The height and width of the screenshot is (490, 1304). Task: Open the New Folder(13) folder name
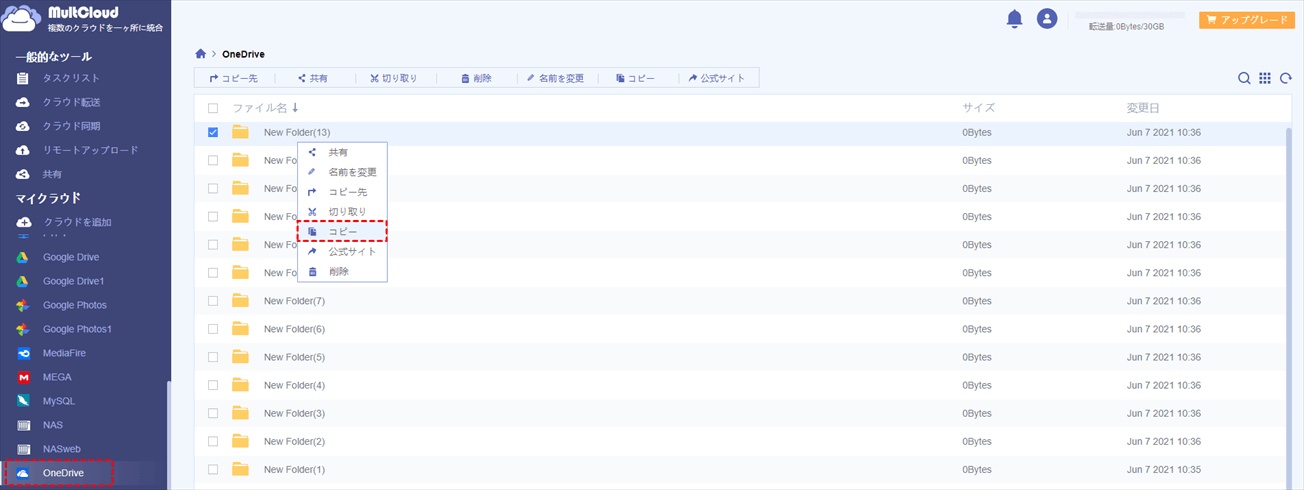click(297, 132)
